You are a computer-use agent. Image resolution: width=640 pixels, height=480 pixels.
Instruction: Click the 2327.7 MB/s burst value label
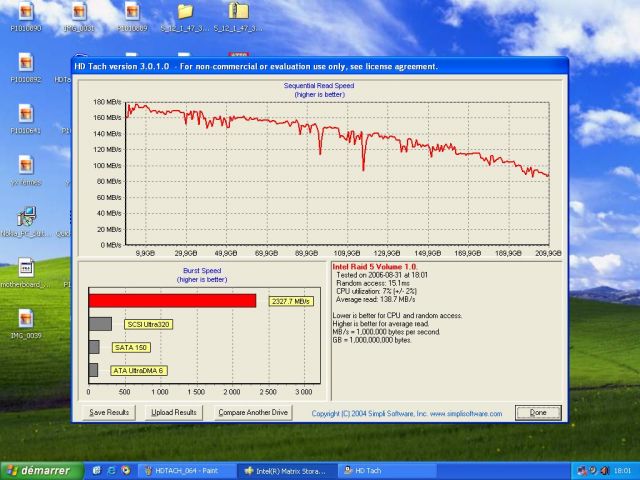tap(291, 301)
